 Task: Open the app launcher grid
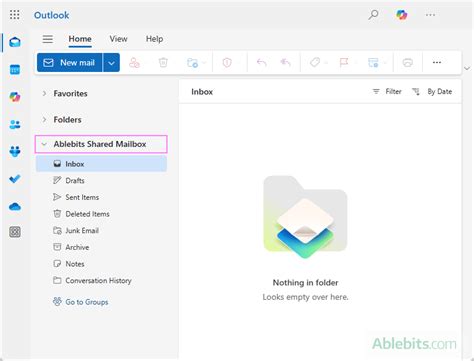[x=15, y=15]
